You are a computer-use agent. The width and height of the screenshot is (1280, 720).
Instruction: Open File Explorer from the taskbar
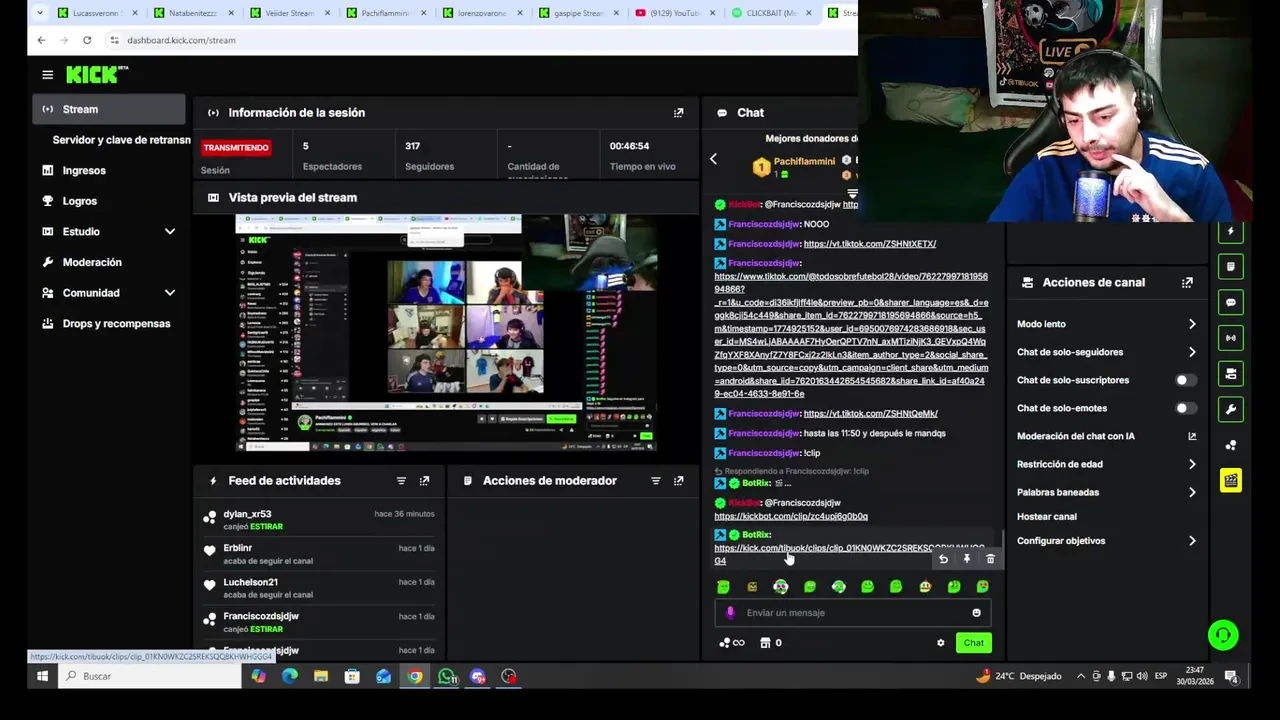pyautogui.click(x=321, y=676)
